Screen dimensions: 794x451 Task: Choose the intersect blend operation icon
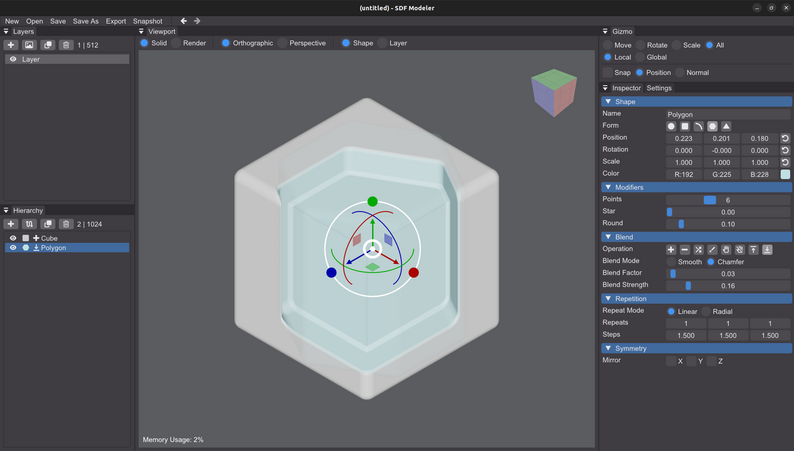(698, 250)
